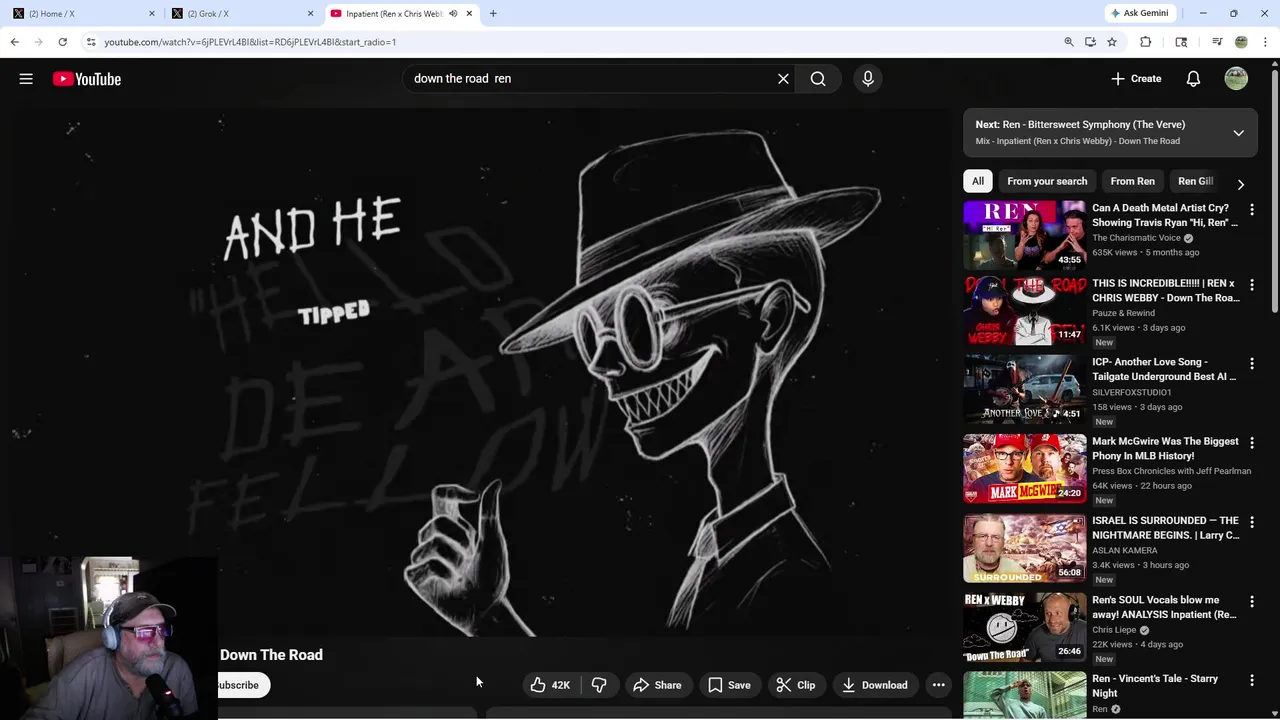The width and height of the screenshot is (1280, 720).
Task: Open the YouTube hamburger guide menu
Action: click(x=26, y=79)
